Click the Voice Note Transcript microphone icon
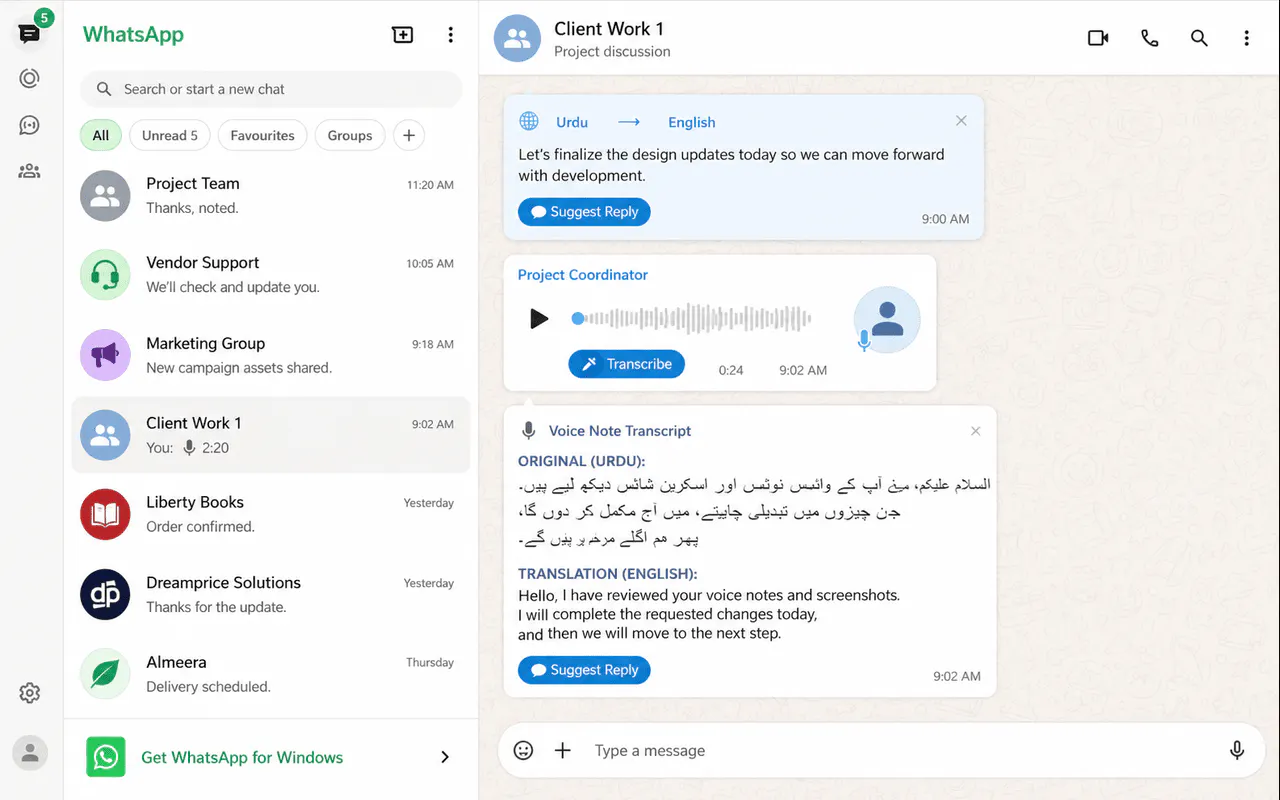 click(x=529, y=431)
